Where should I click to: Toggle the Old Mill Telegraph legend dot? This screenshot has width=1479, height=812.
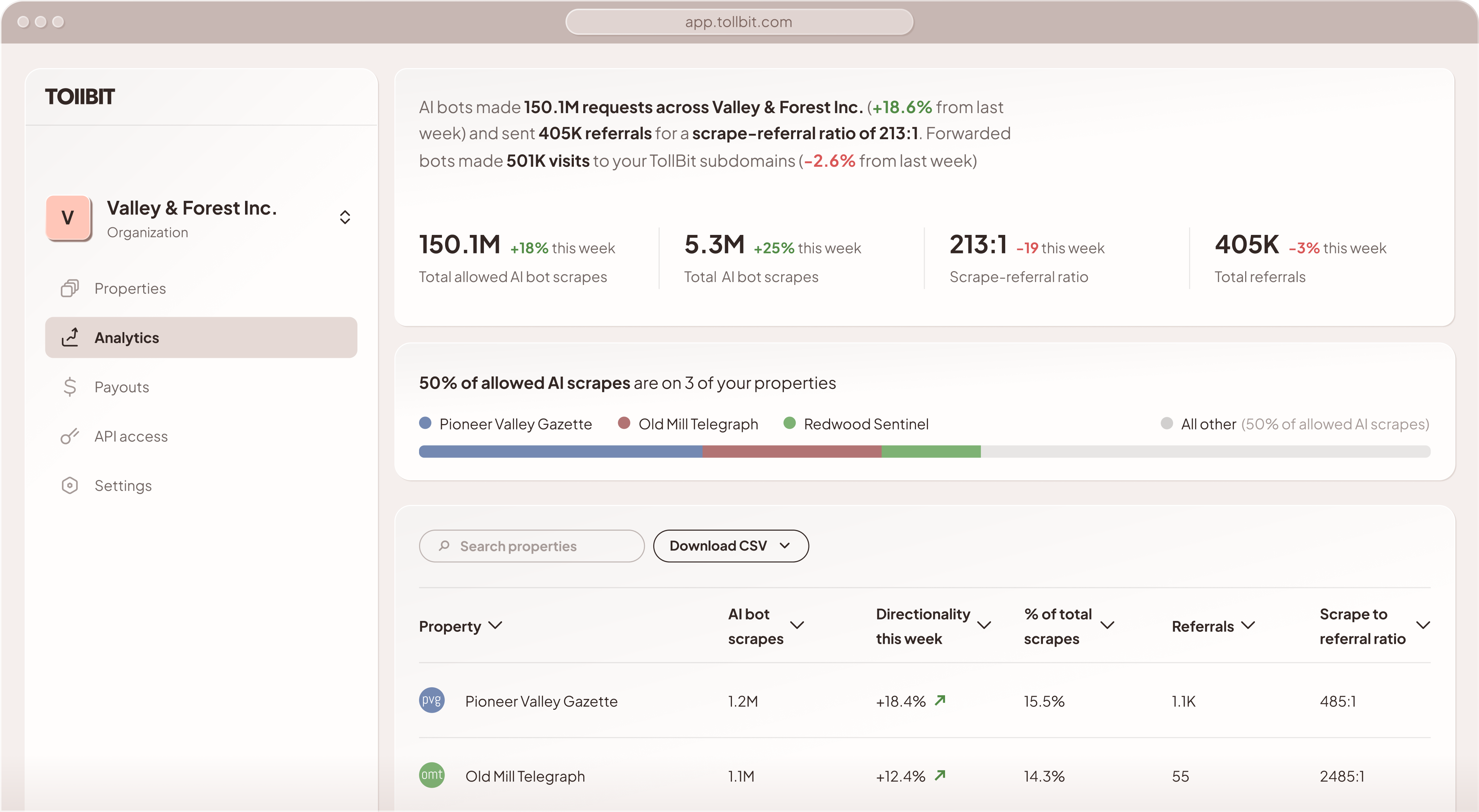(x=625, y=423)
